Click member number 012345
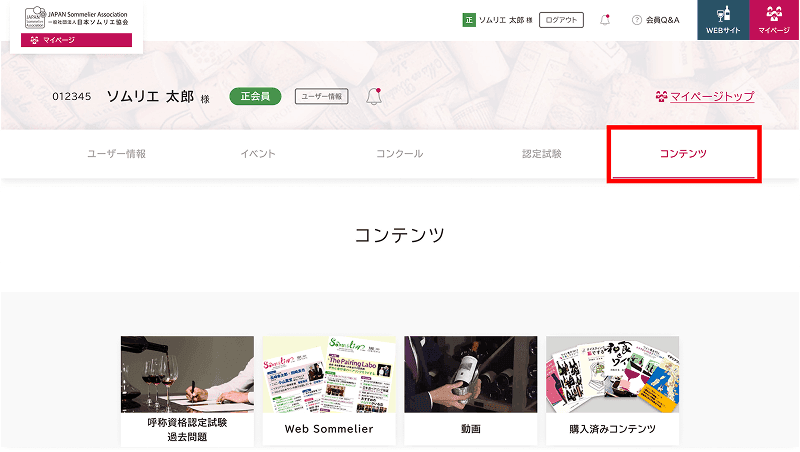This screenshot has width=800, height=452. click(72, 96)
